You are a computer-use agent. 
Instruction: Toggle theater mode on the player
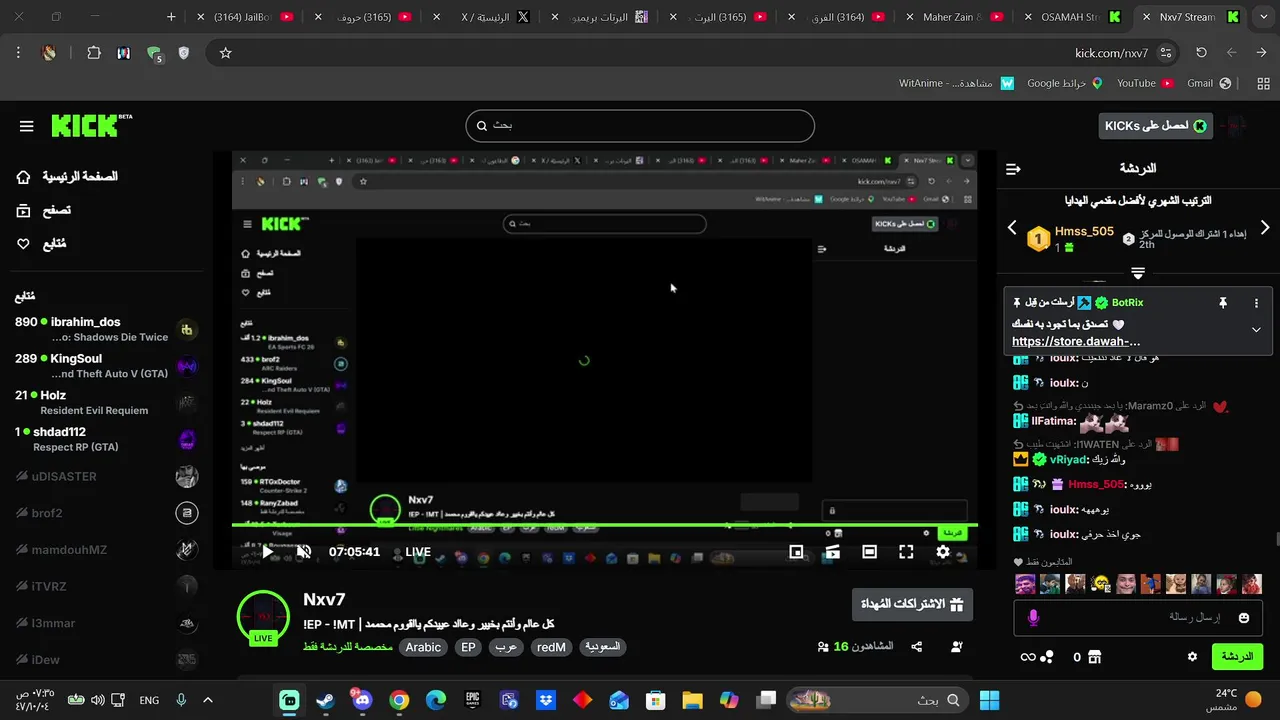click(869, 551)
